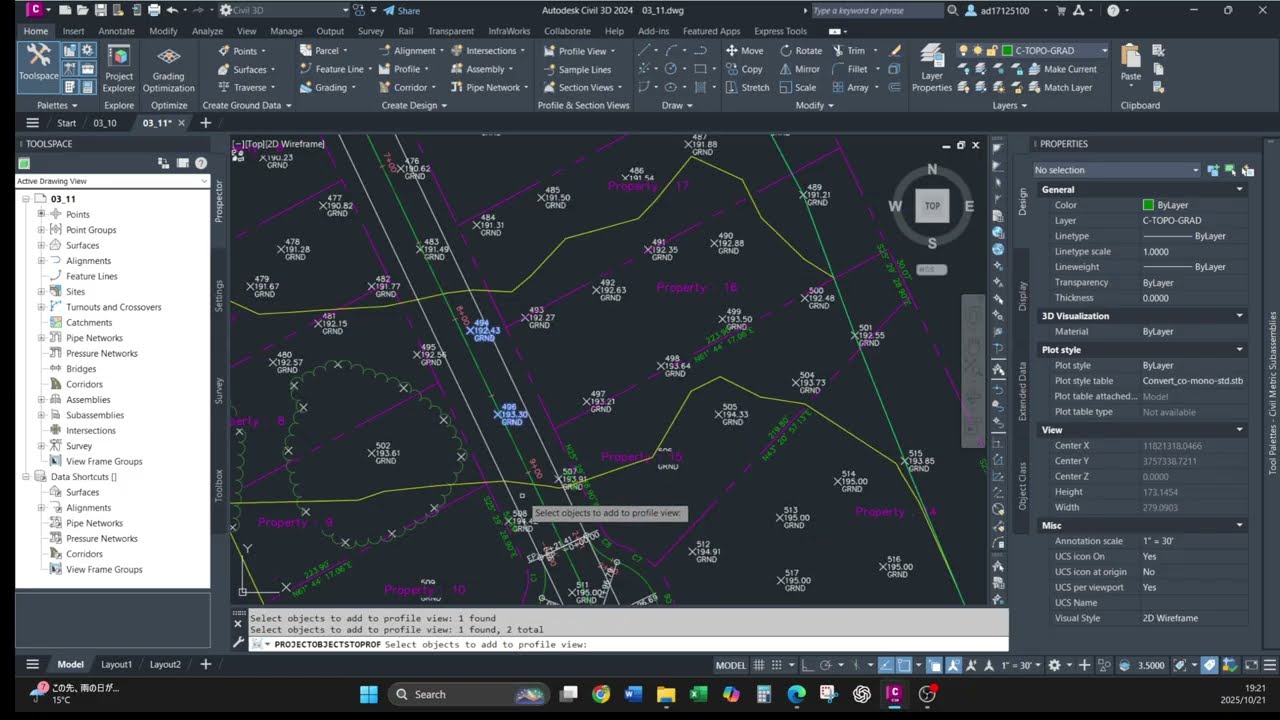
Task: Toggle snap mode in status bar
Action: click(778, 665)
